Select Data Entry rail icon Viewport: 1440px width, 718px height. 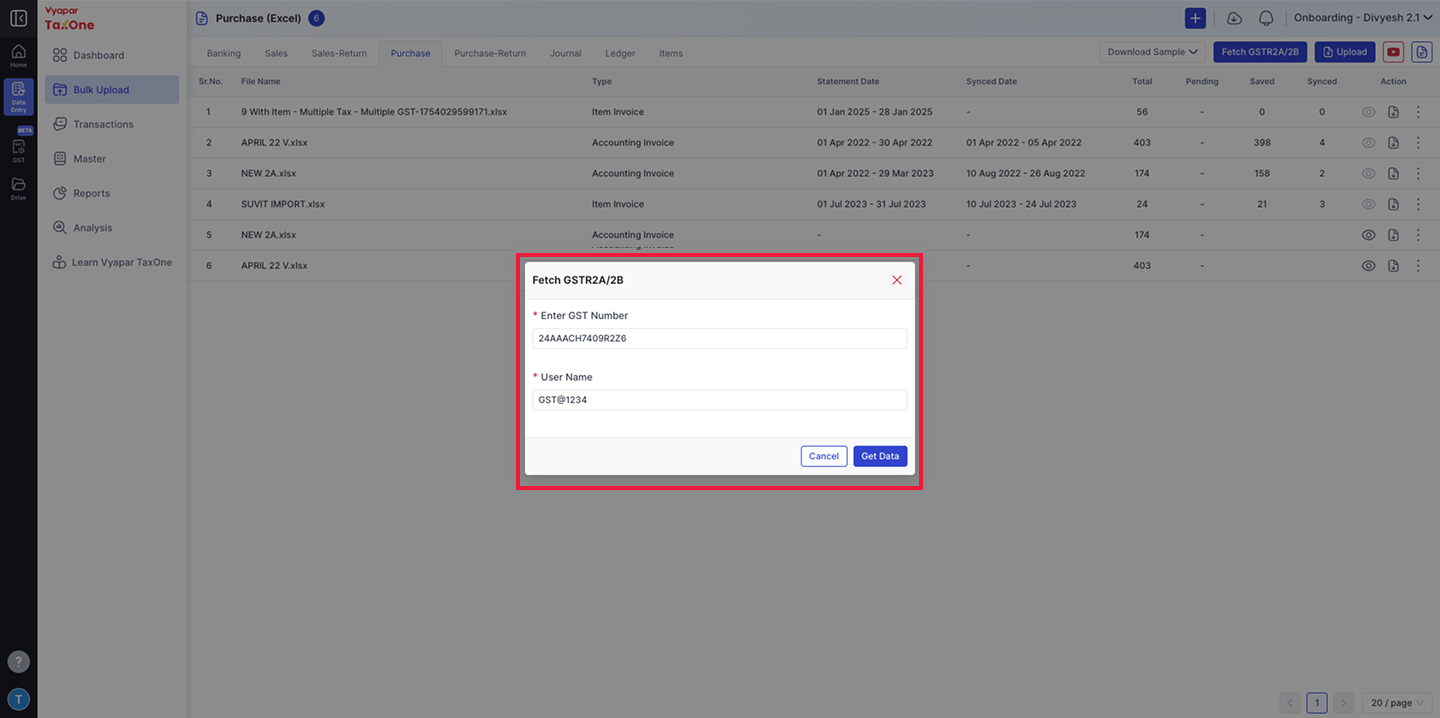click(x=18, y=97)
